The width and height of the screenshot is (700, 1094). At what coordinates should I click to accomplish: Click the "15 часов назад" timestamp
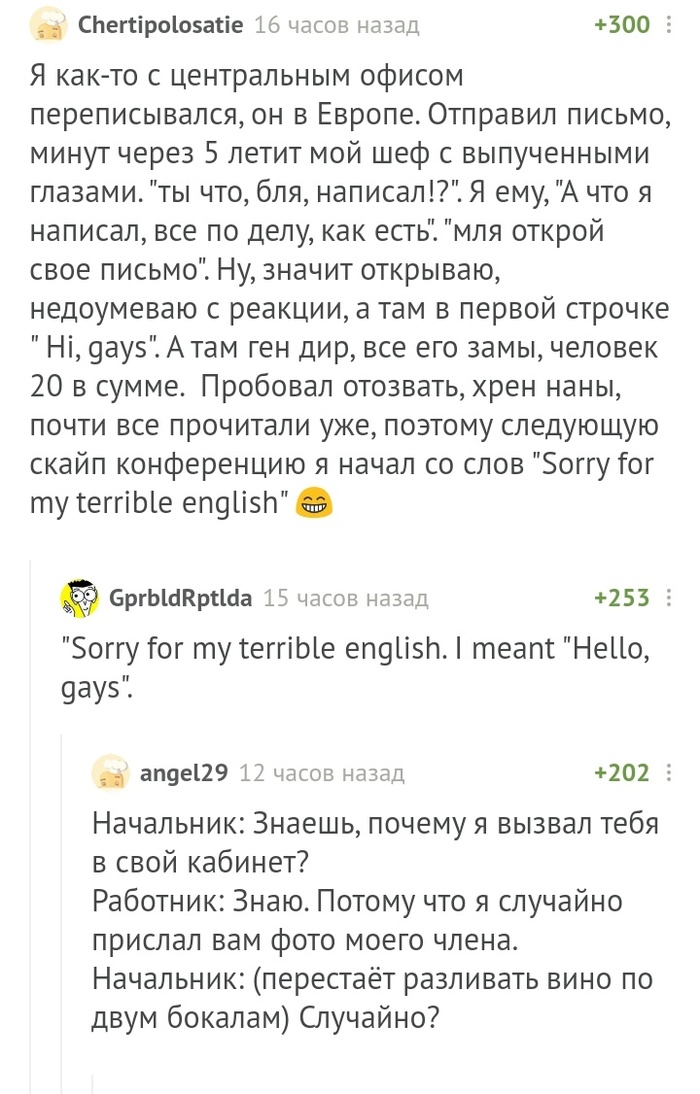(x=345, y=599)
